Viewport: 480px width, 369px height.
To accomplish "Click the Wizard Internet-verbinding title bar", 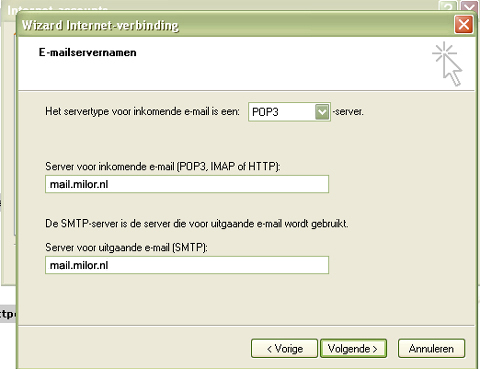I will (x=233, y=25).
